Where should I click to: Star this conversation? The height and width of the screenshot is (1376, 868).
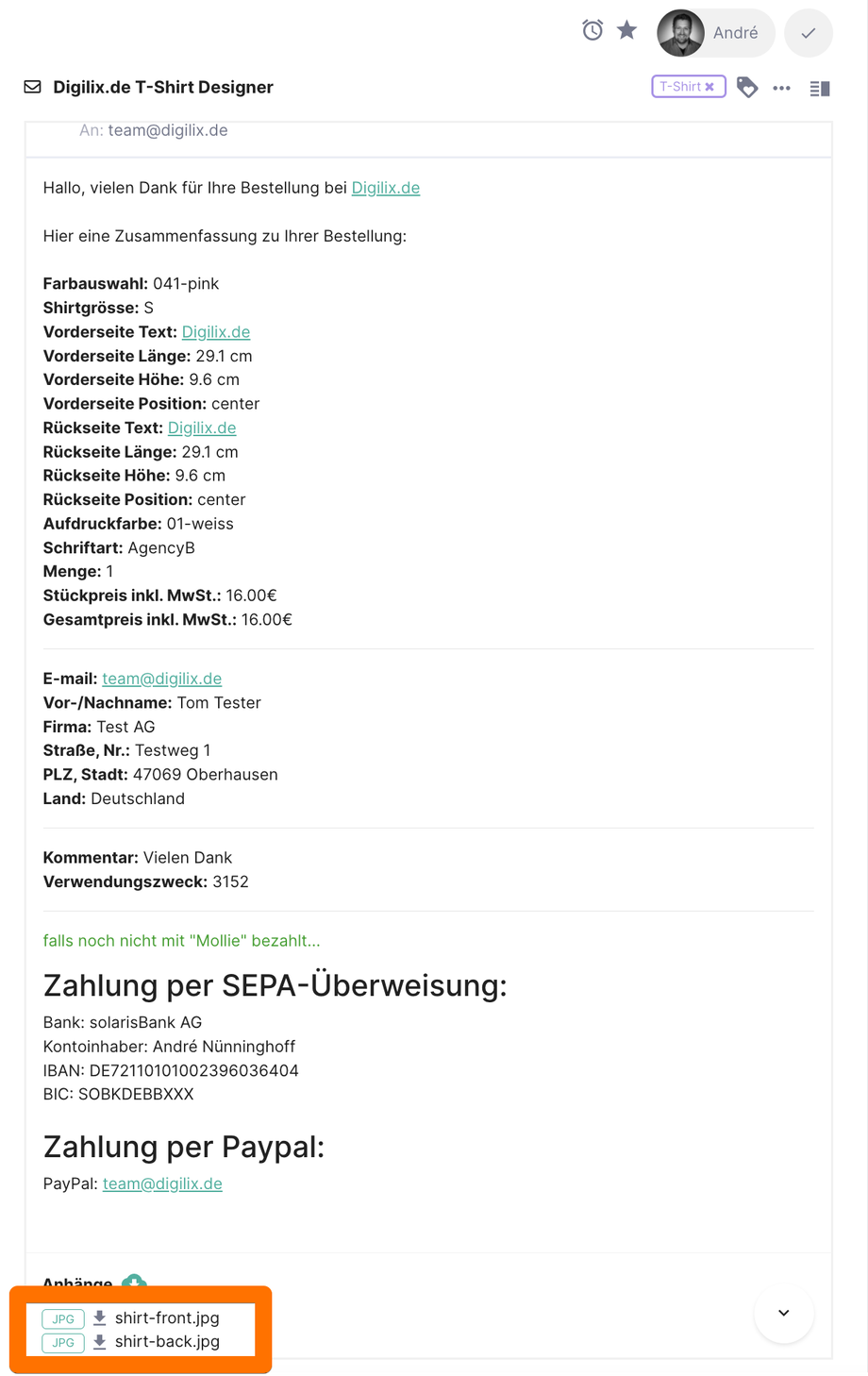click(x=627, y=31)
